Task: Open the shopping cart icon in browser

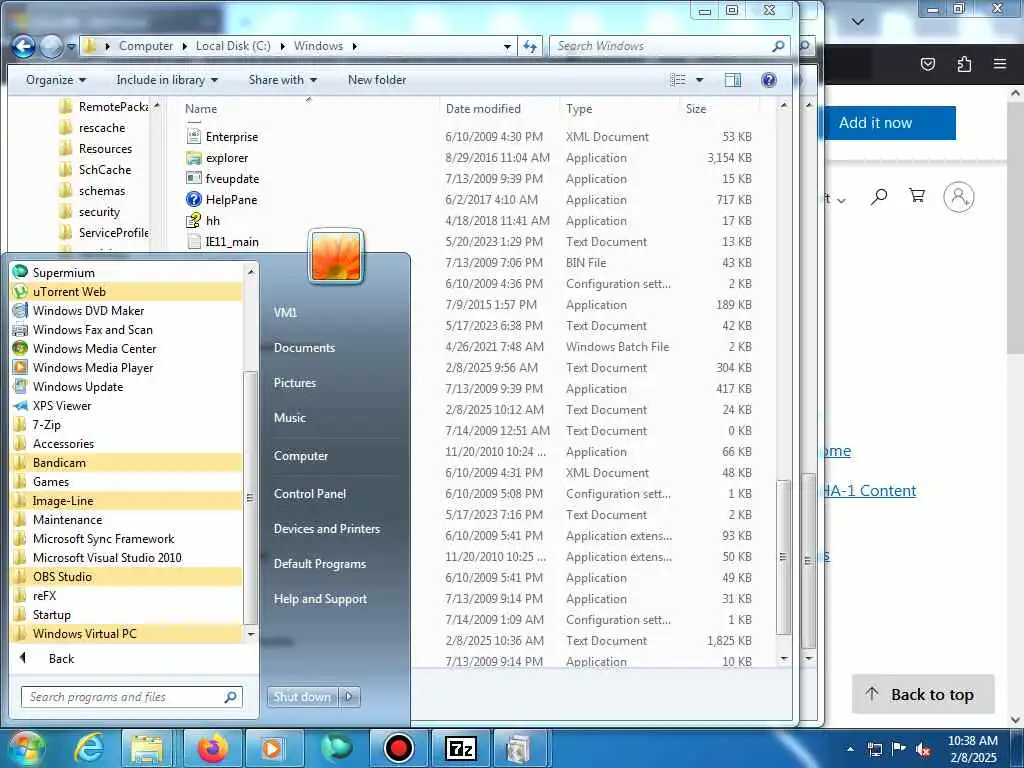Action: (x=917, y=196)
